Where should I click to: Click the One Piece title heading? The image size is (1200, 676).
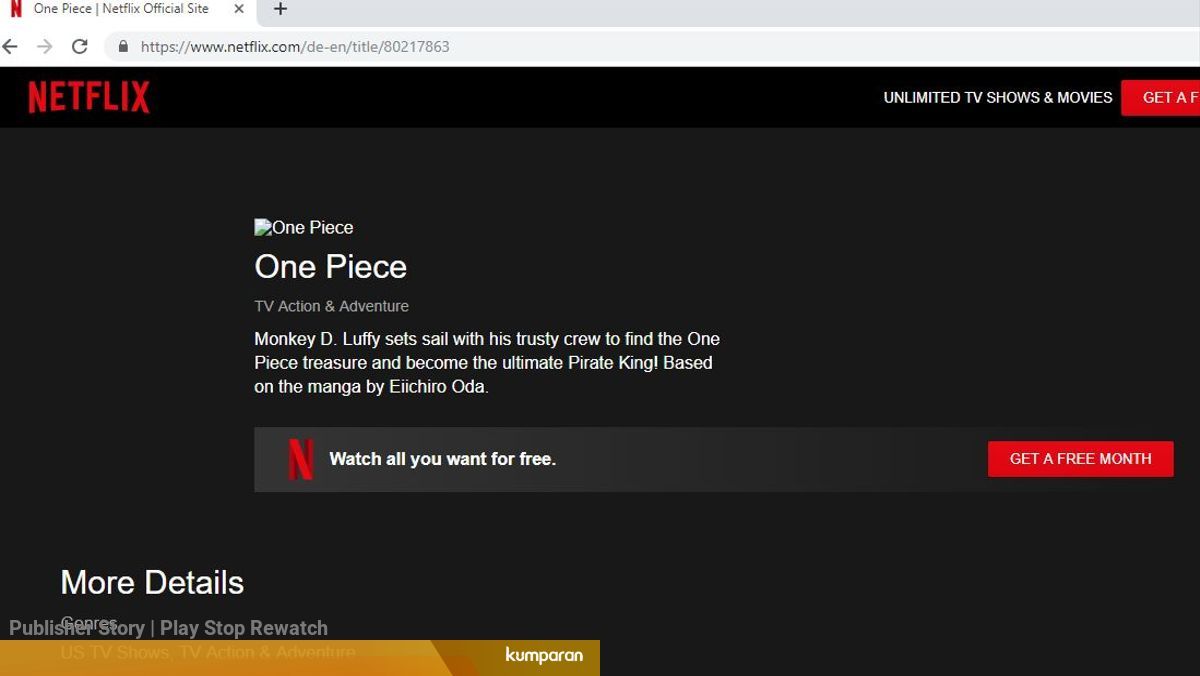pyautogui.click(x=330, y=266)
